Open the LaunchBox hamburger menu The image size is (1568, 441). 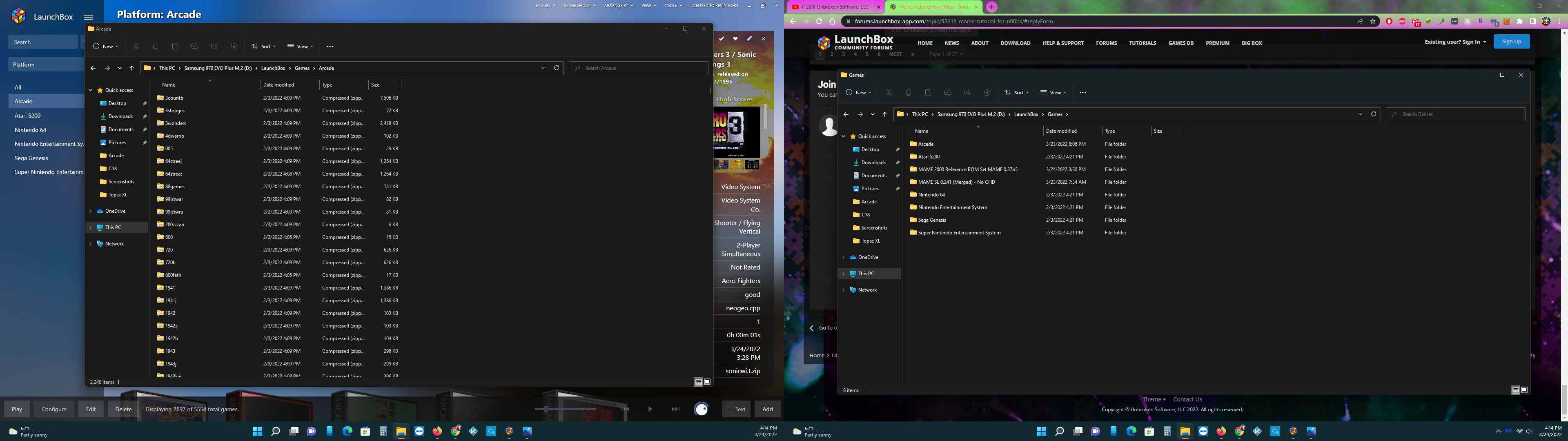[x=88, y=17]
